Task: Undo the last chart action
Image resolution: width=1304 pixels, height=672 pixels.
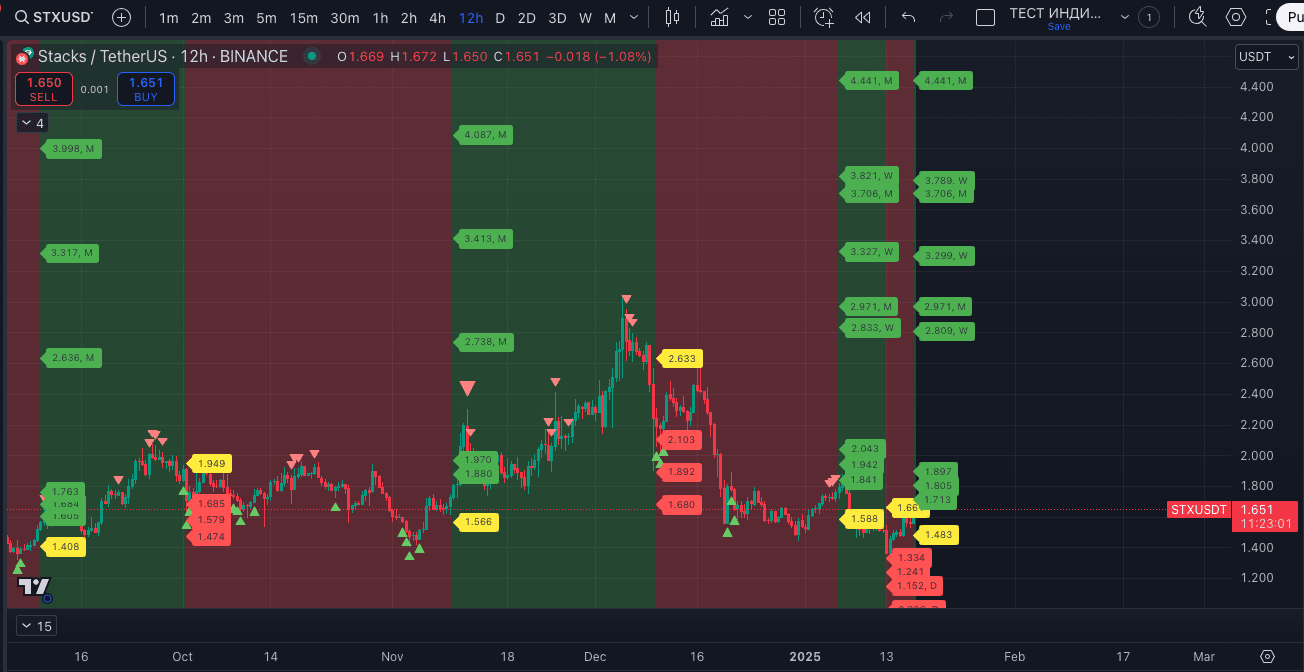Action: pos(908,17)
